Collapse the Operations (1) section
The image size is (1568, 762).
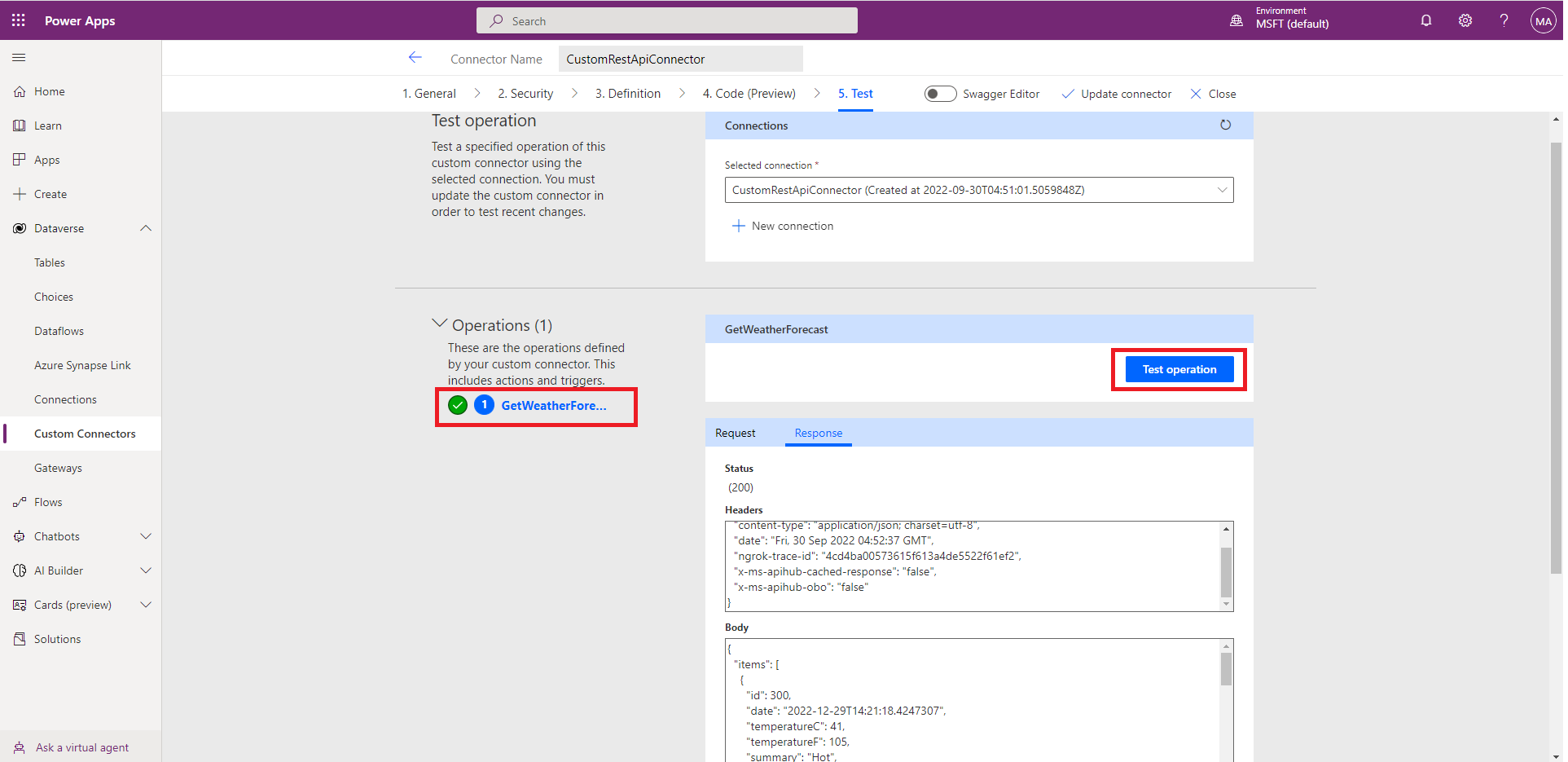pyautogui.click(x=439, y=324)
